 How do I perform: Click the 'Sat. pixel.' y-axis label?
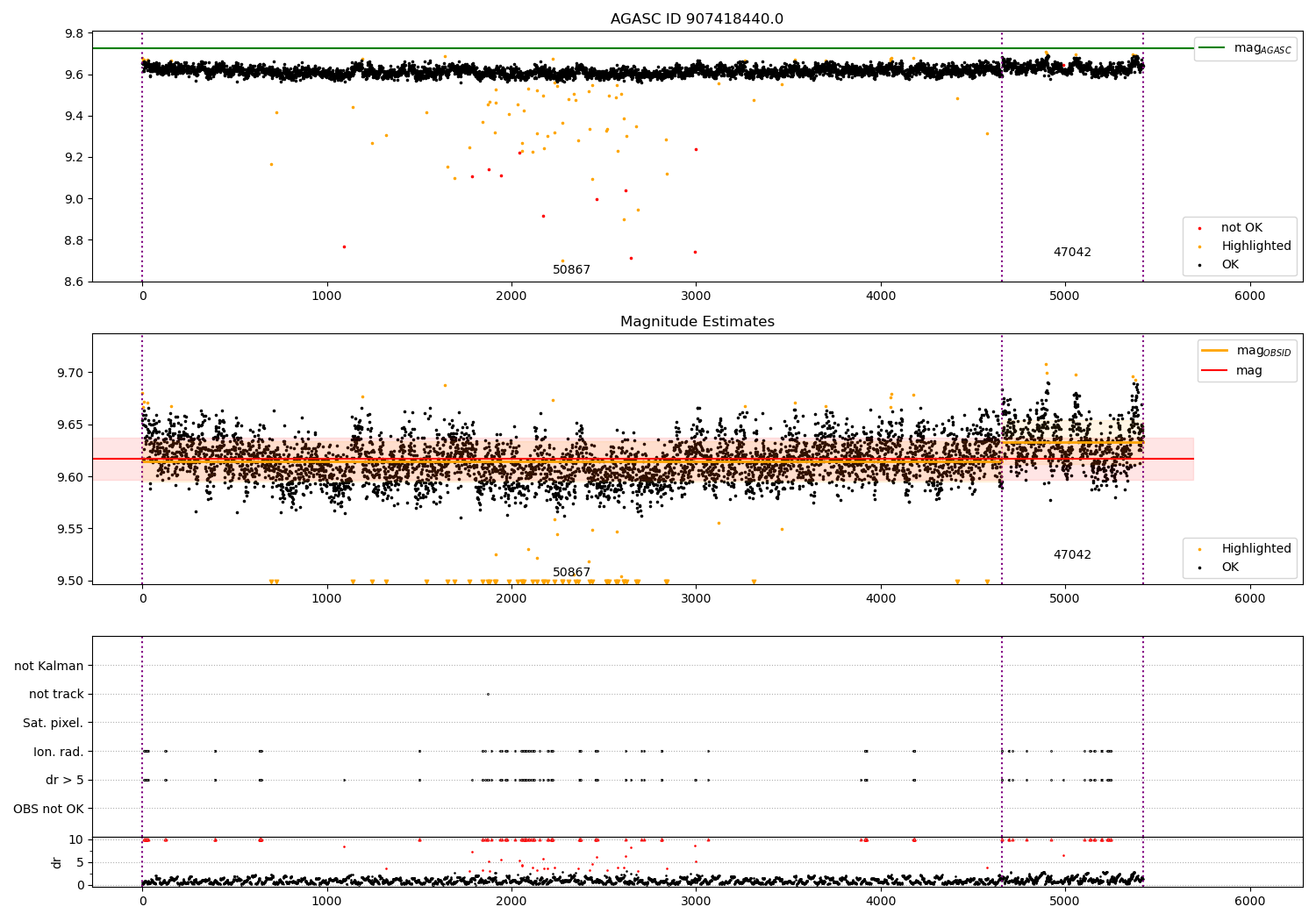[x=54, y=724]
